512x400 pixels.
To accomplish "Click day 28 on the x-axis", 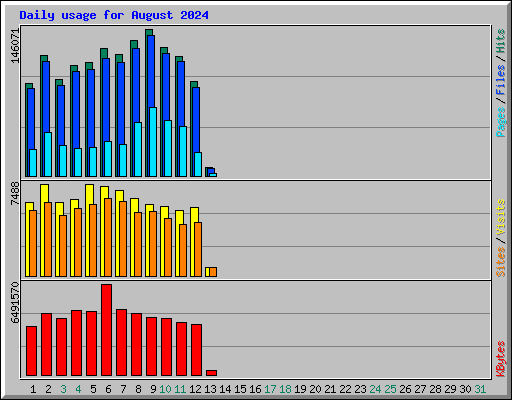I will pyautogui.click(x=435, y=389).
